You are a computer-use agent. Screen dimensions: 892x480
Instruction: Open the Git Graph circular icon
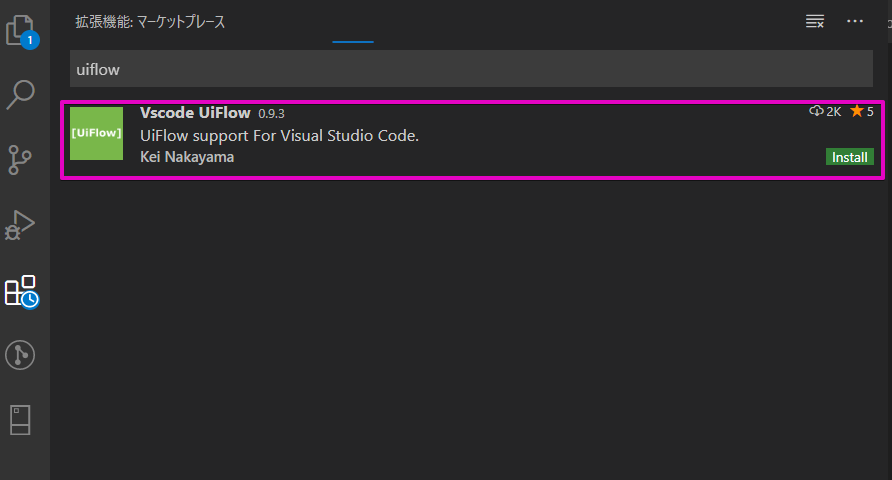20,355
